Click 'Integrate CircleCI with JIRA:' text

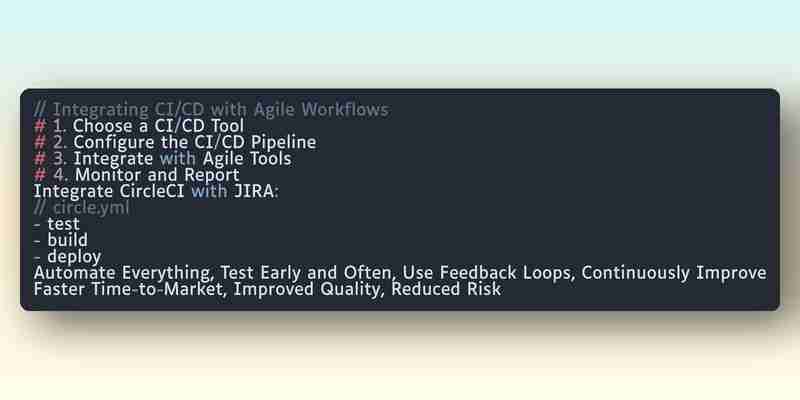[x=156, y=191]
